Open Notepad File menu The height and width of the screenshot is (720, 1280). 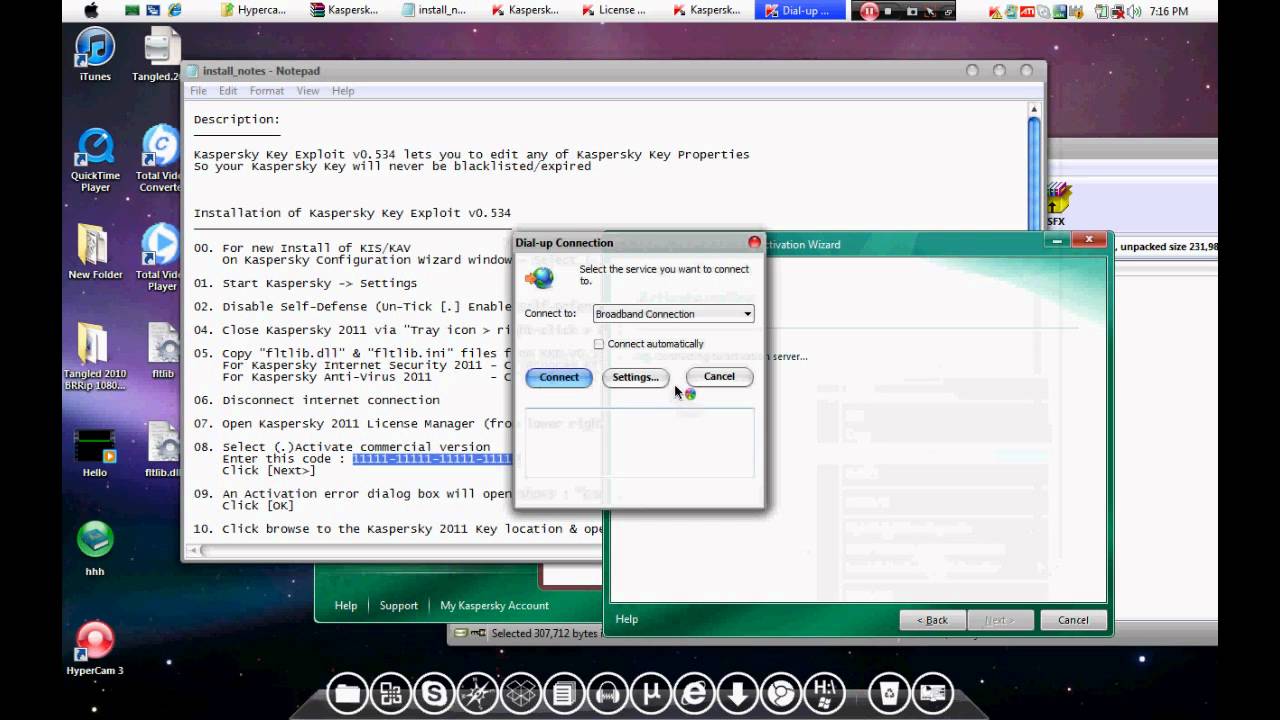pyautogui.click(x=198, y=91)
